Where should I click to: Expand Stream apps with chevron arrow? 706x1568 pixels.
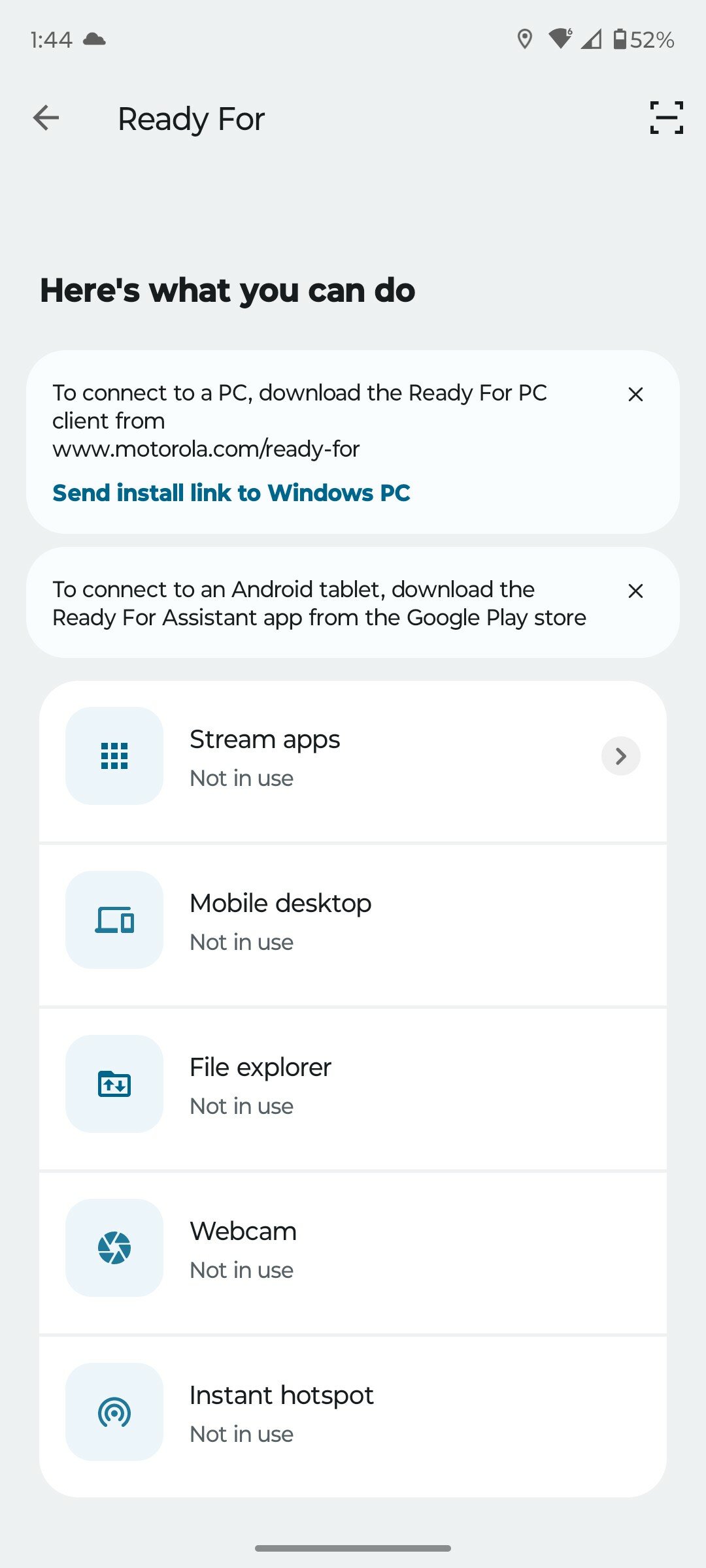[620, 756]
